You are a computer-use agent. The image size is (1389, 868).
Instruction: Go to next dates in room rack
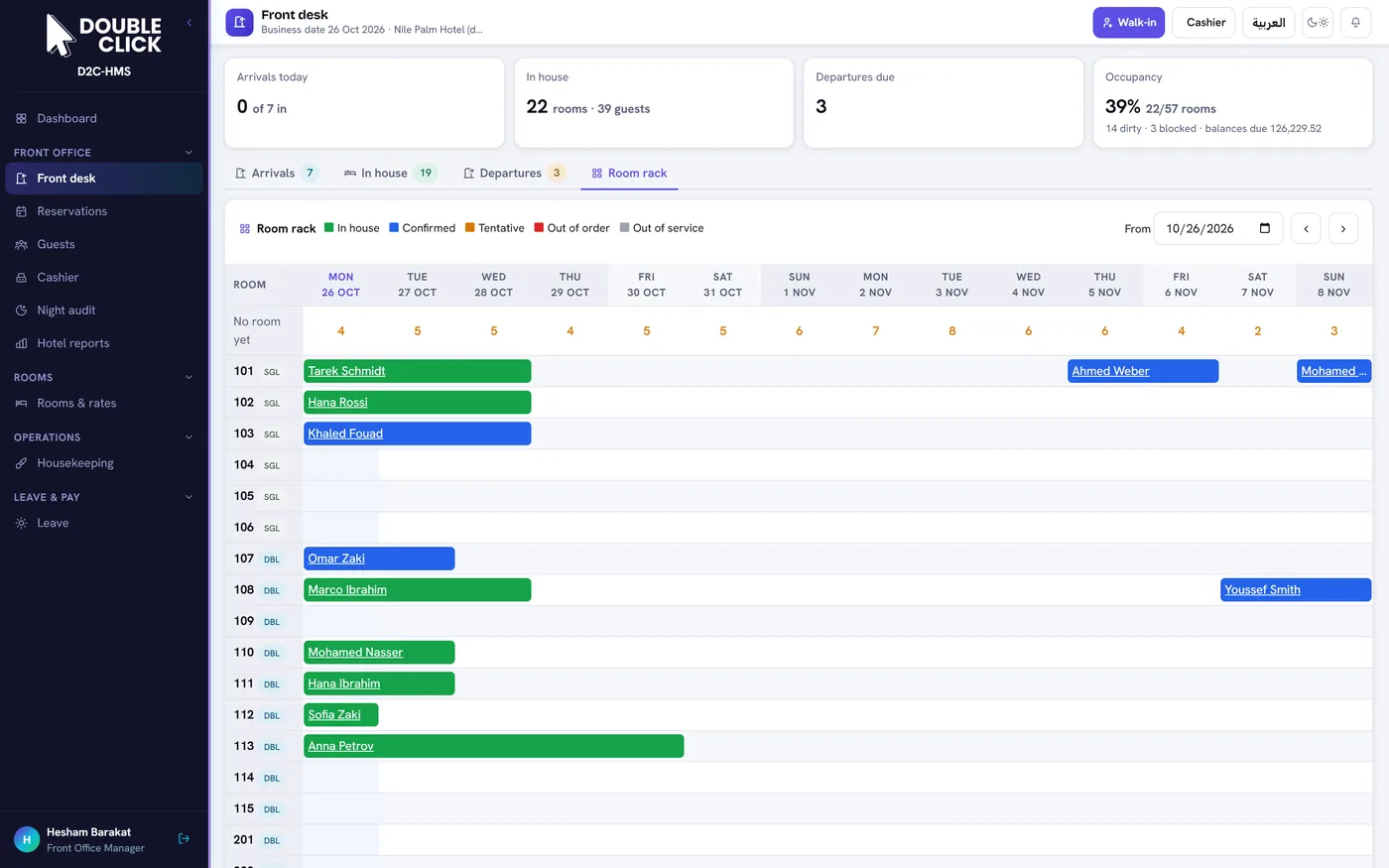pos(1343,228)
